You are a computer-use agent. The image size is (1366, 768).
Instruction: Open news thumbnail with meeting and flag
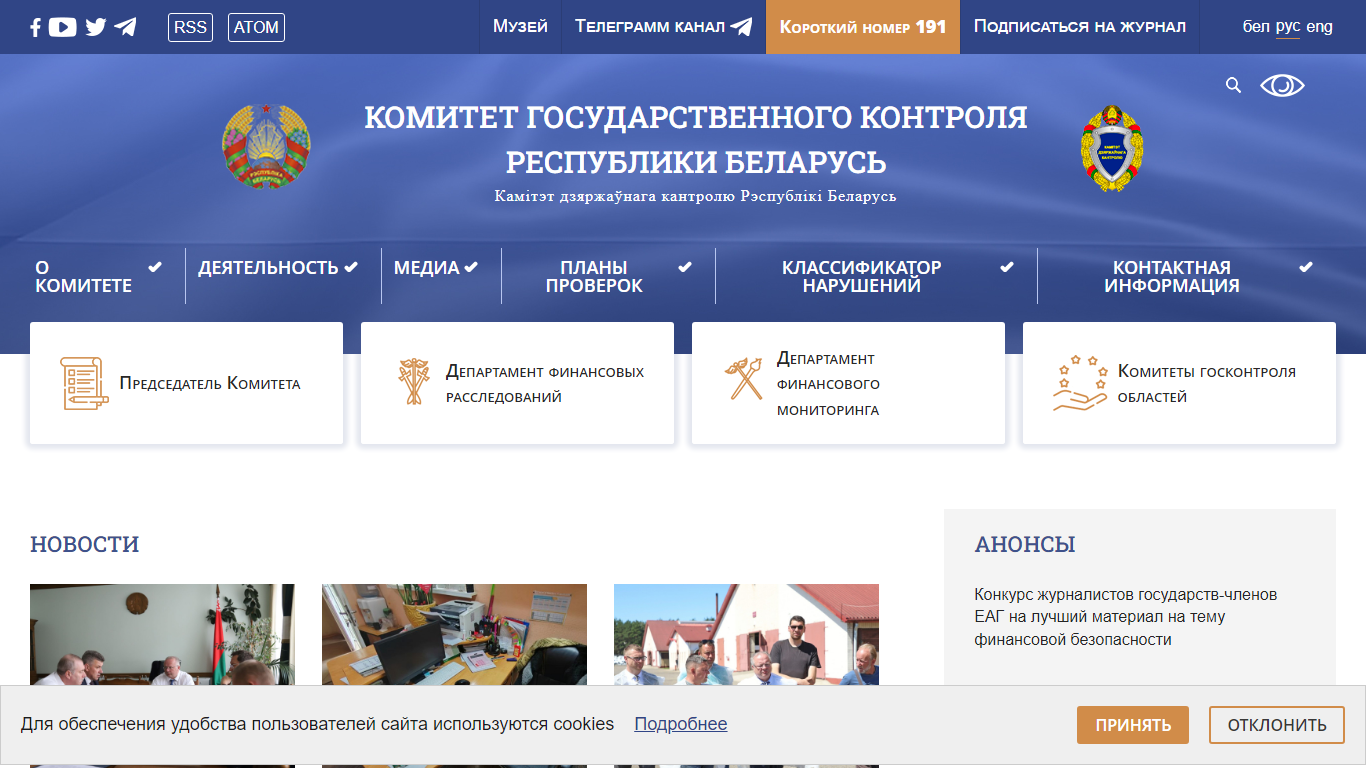coord(162,634)
